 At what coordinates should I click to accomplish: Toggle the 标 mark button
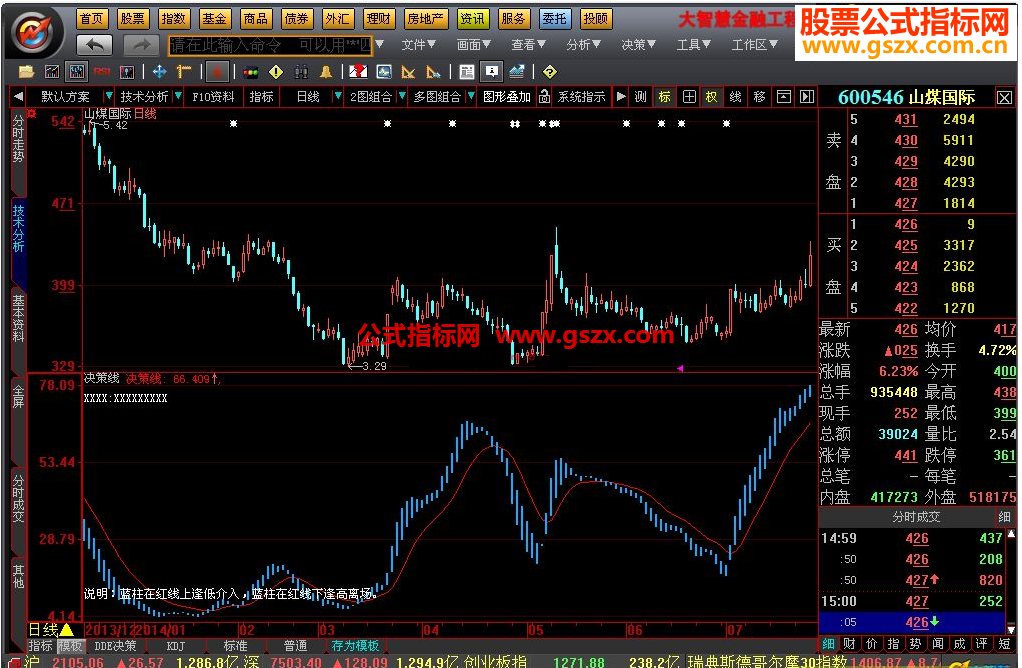point(664,97)
